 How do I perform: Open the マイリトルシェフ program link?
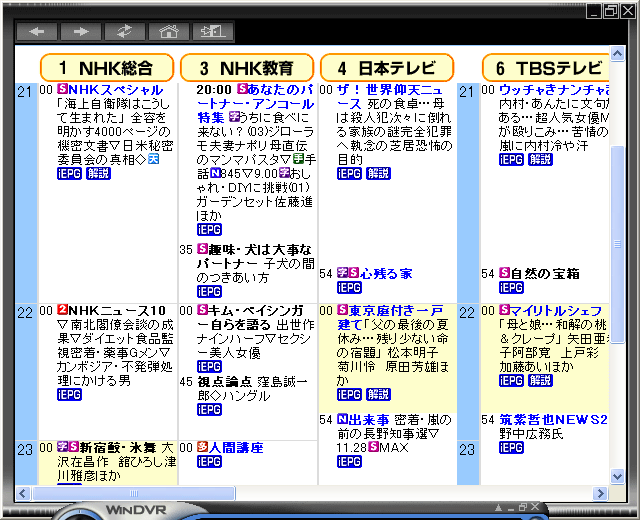point(556,311)
